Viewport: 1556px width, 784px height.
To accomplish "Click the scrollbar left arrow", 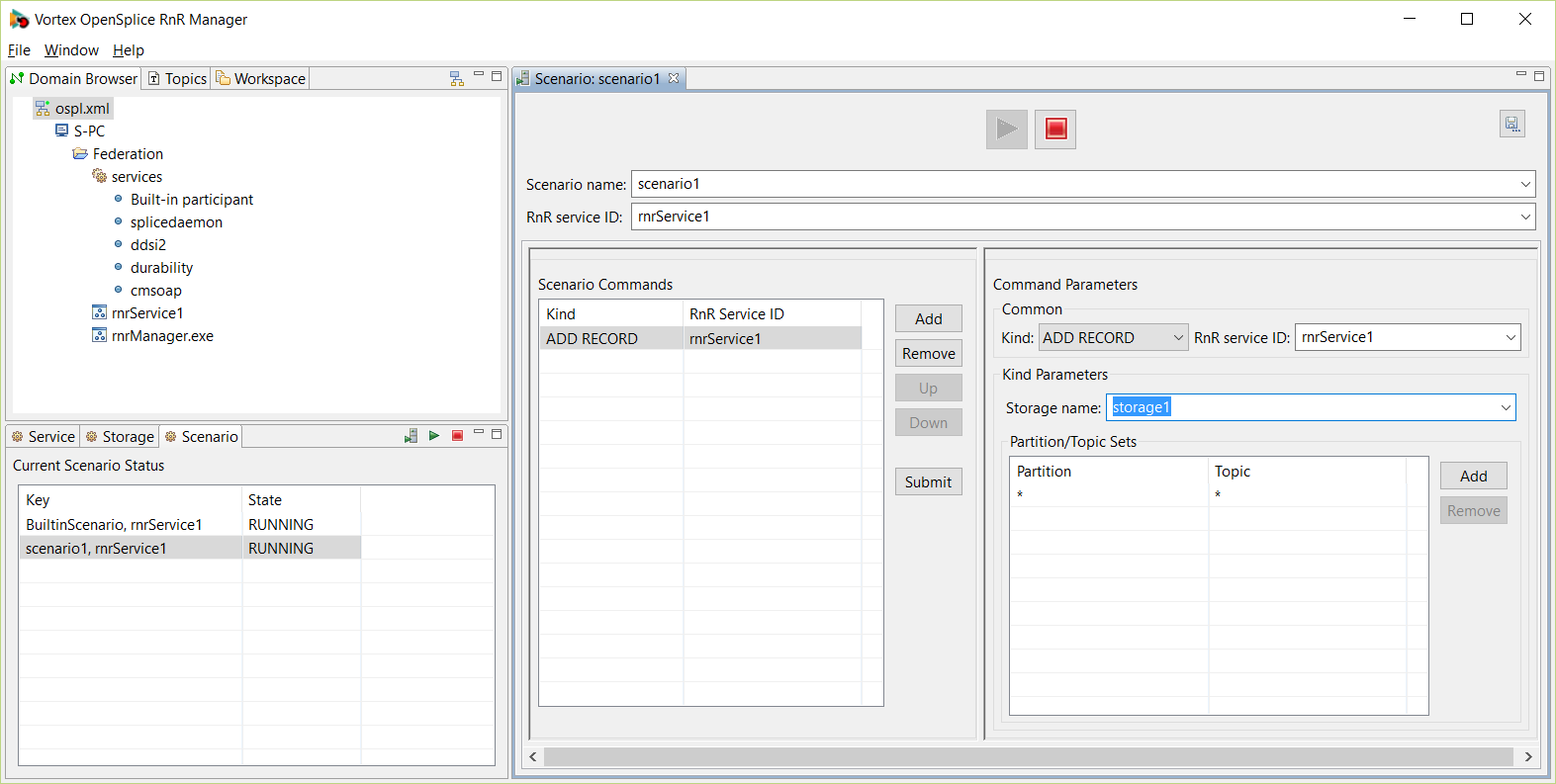I will tap(533, 756).
